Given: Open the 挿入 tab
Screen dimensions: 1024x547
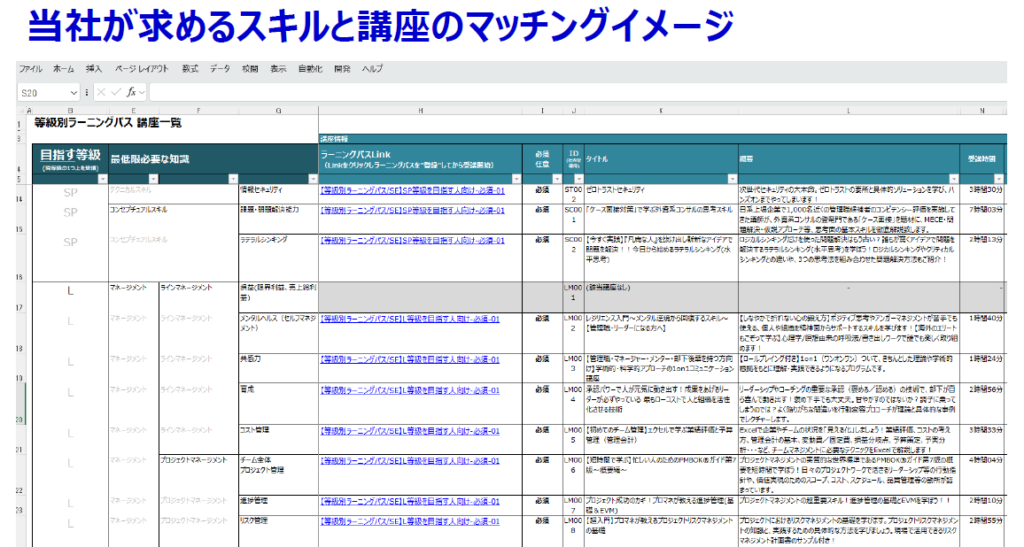Looking at the screenshot, I should click(94, 69).
